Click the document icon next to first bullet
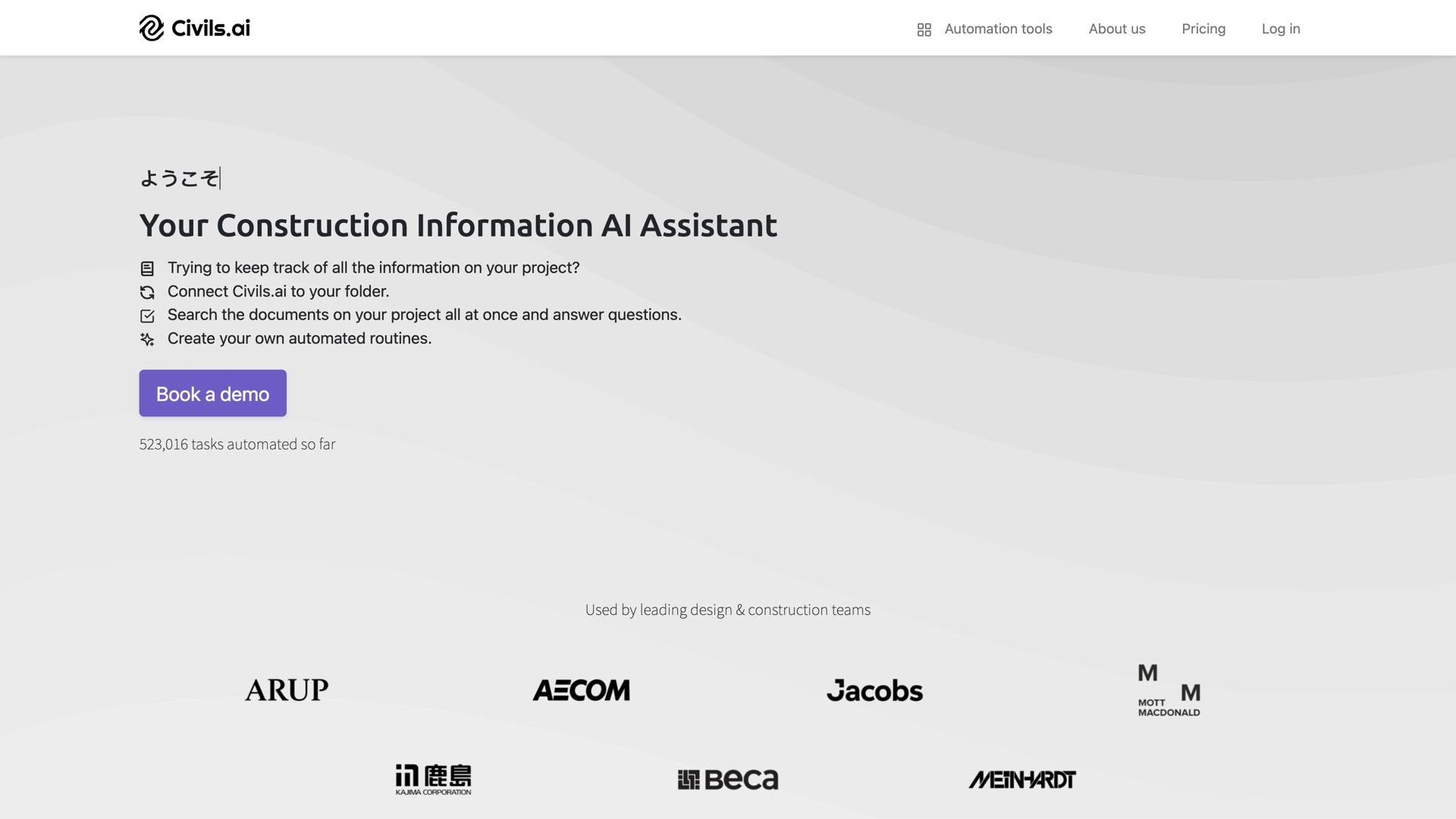This screenshot has width=1456, height=819. (146, 268)
